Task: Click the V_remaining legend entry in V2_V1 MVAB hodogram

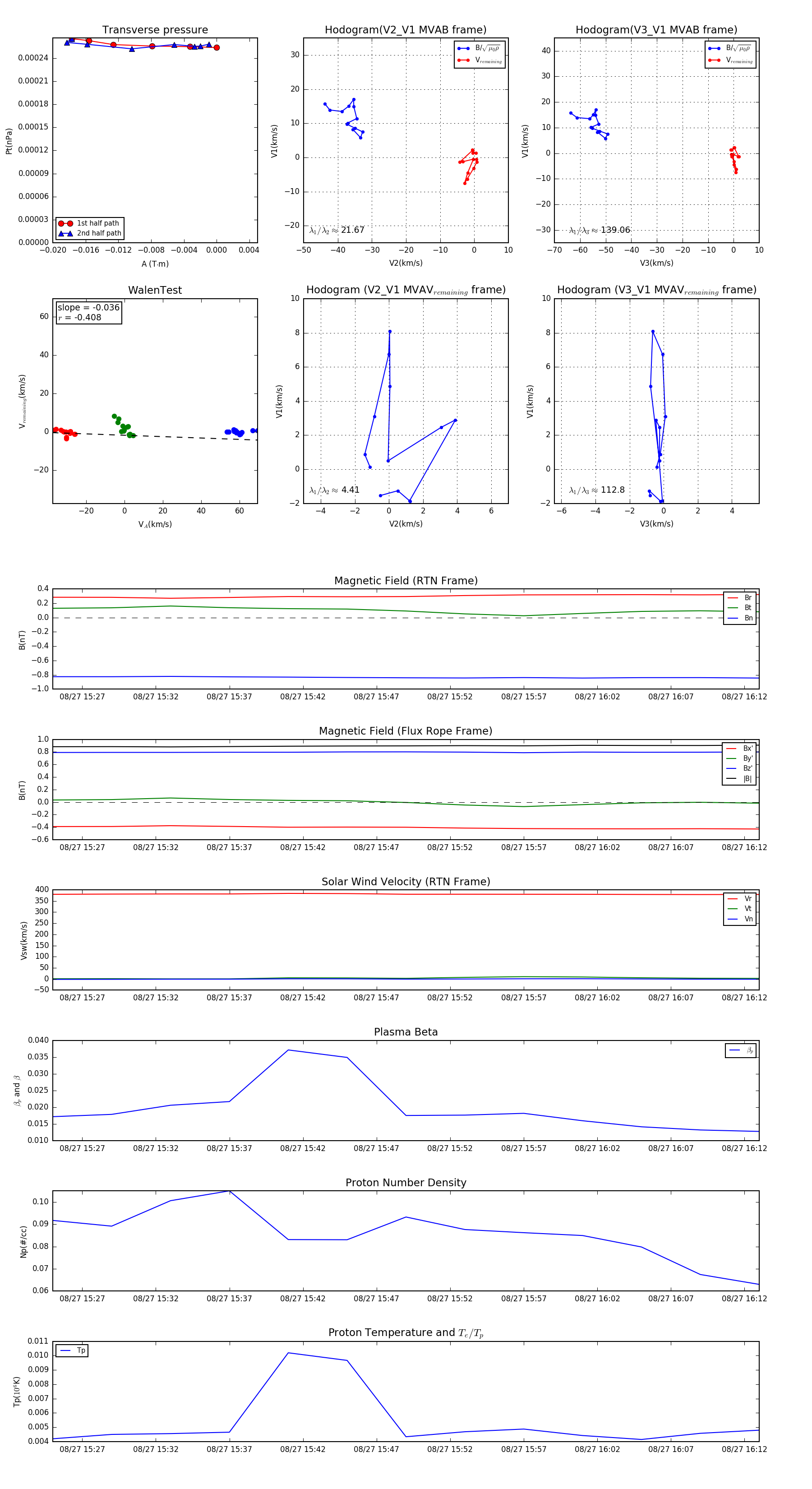Action: tap(480, 60)
